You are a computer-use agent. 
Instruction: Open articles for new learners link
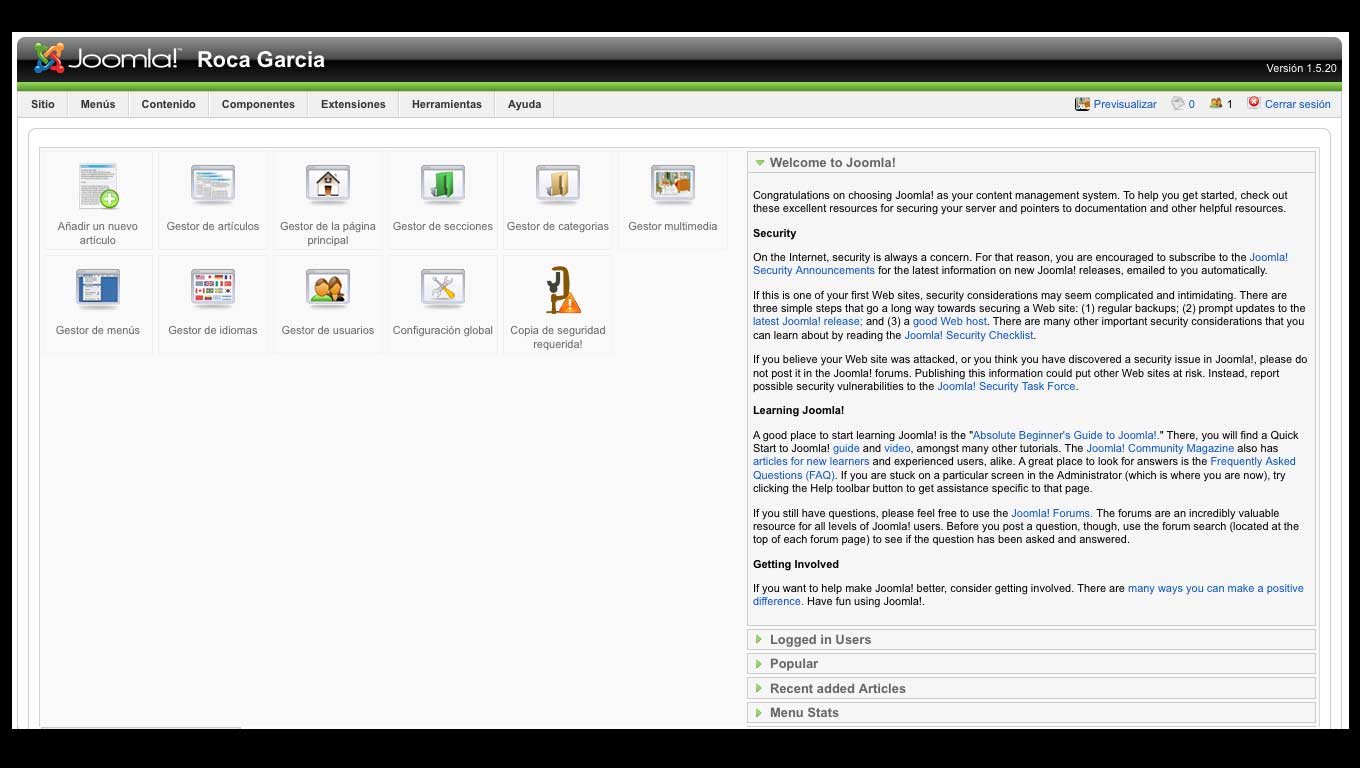tap(811, 462)
